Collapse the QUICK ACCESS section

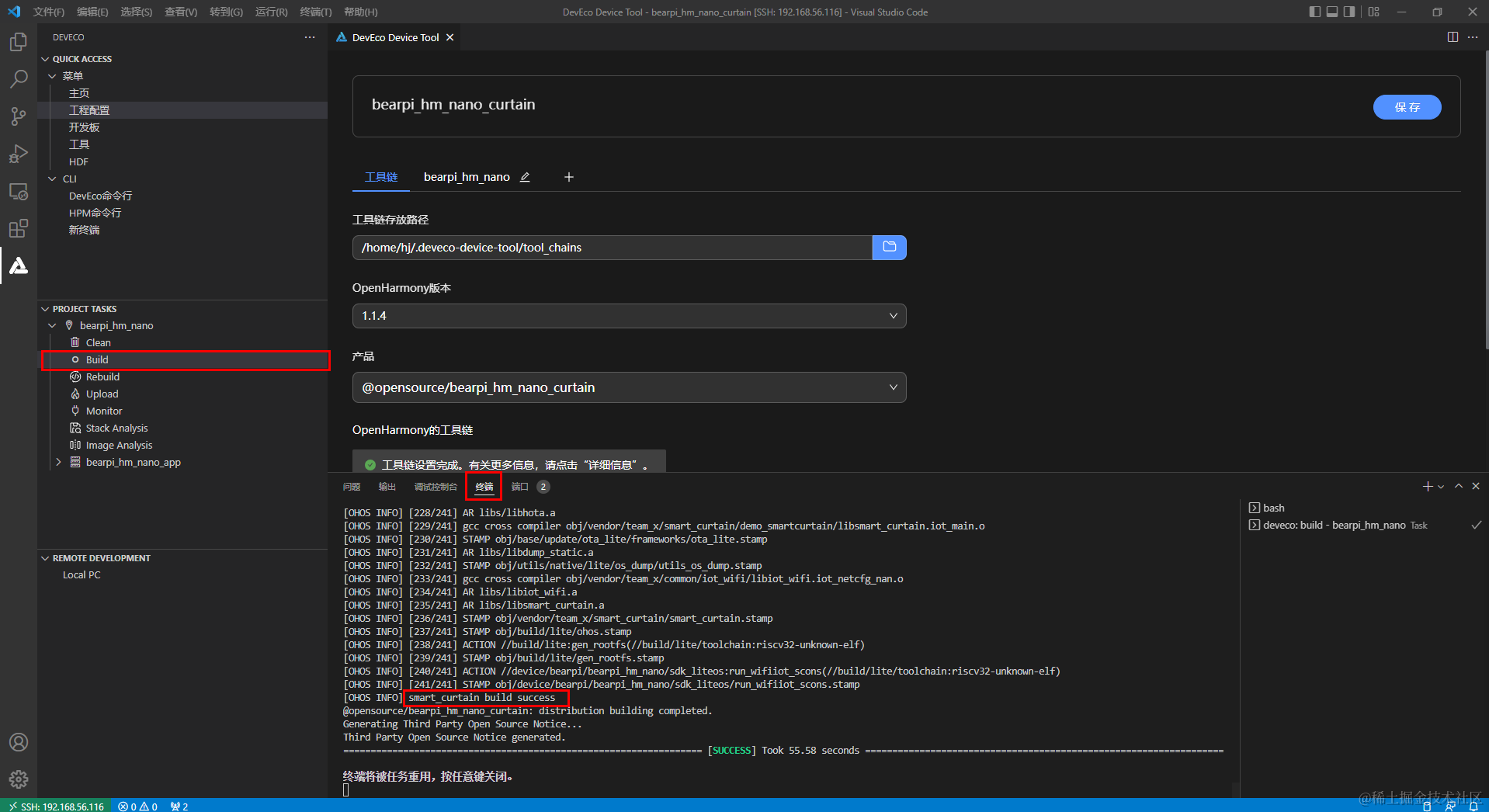(x=45, y=59)
